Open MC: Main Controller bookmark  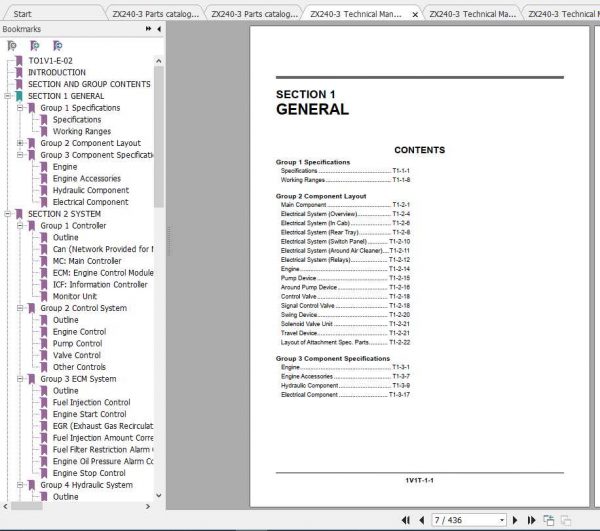87,261
